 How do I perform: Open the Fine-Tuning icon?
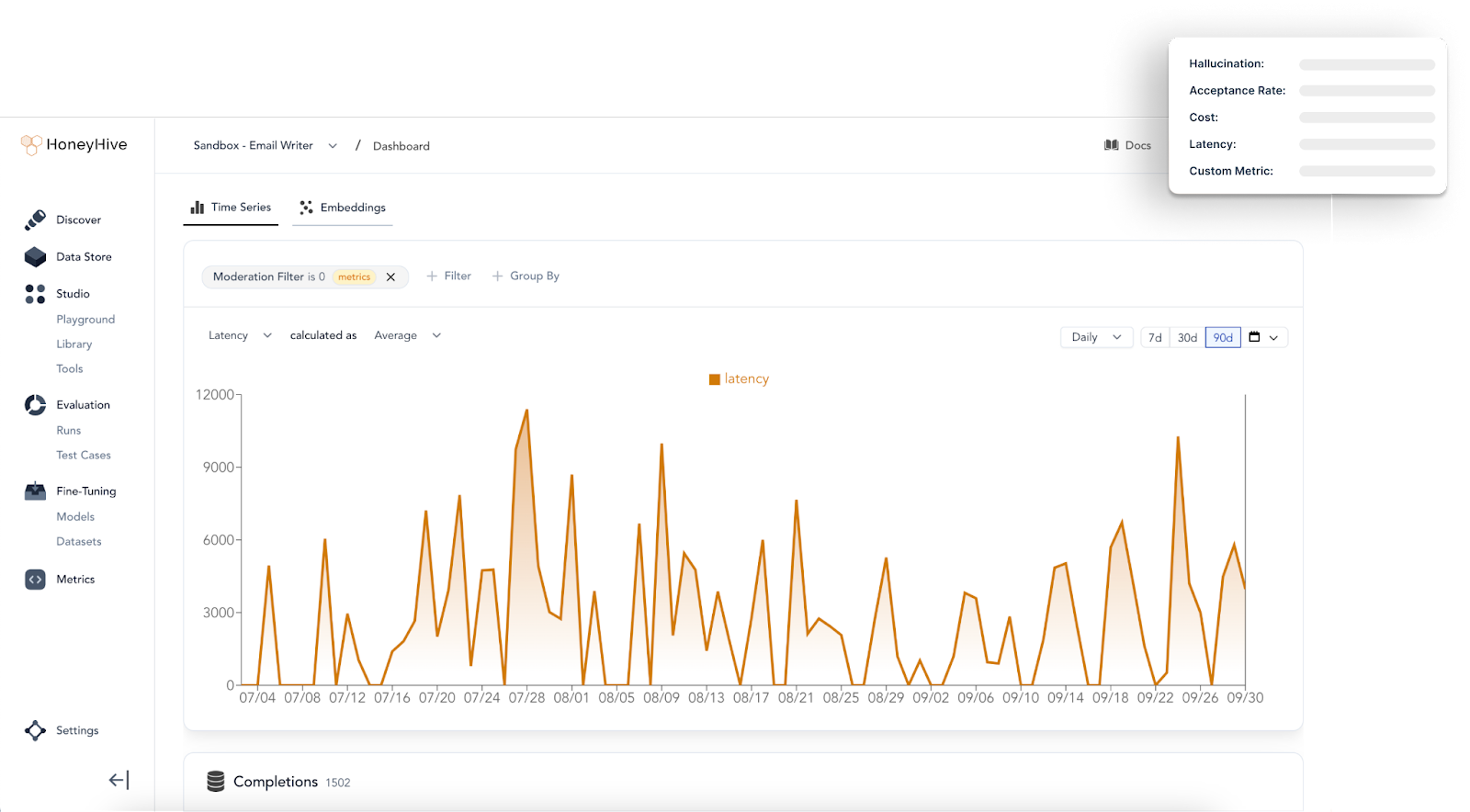point(35,491)
